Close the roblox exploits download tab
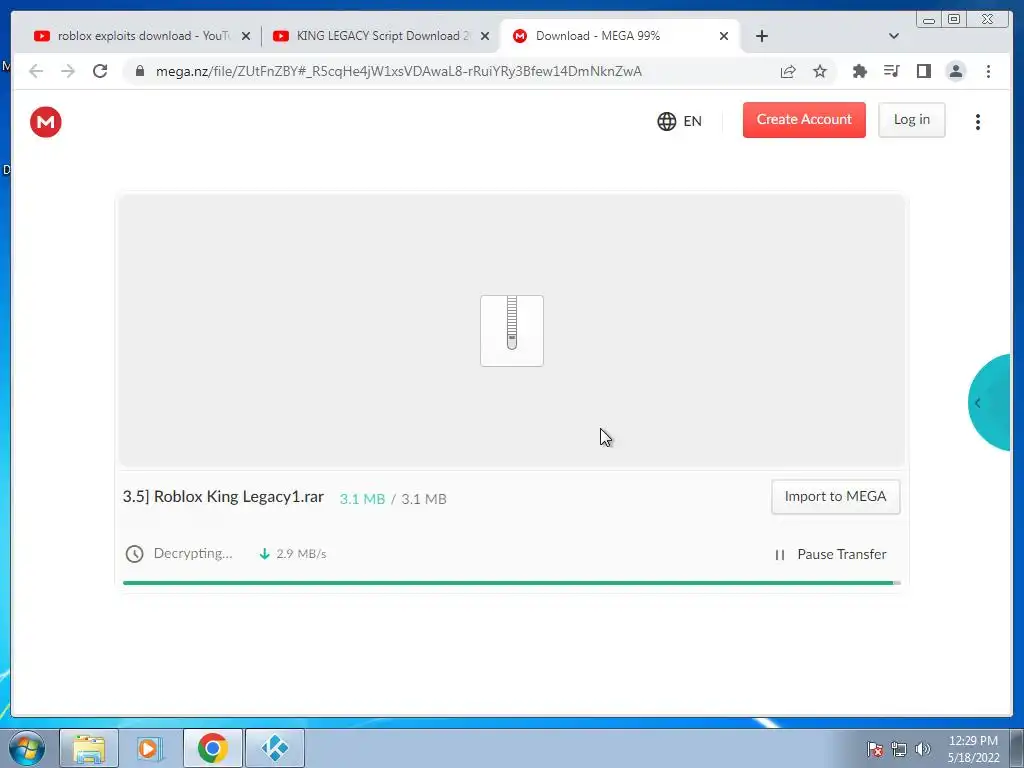1024x768 pixels. click(x=246, y=36)
